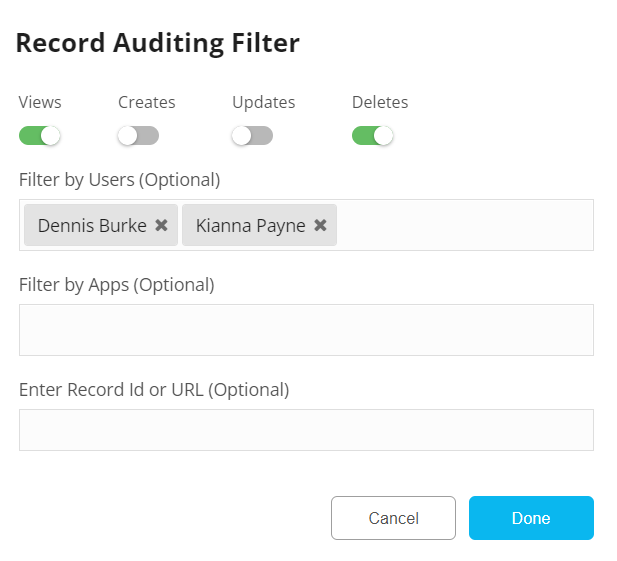Open the Filter by Apps selector

306,330
